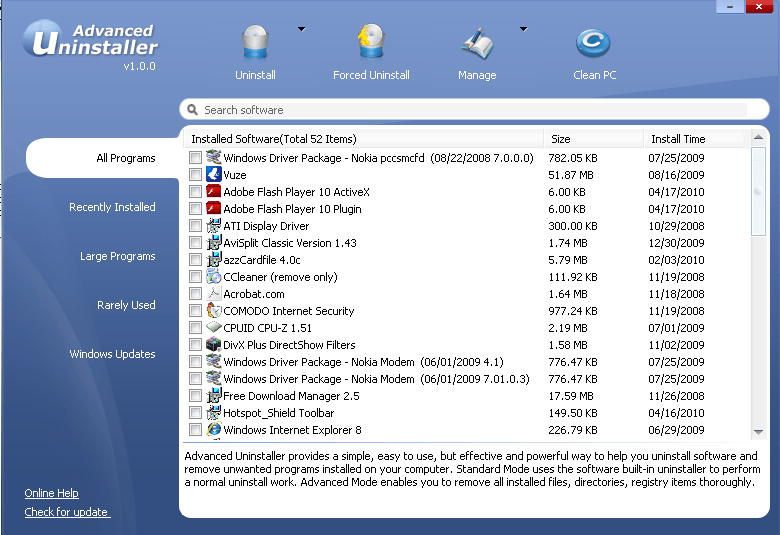This screenshot has height=535, width=780.
Task: Click the Vuze program icon
Action: 214,175
